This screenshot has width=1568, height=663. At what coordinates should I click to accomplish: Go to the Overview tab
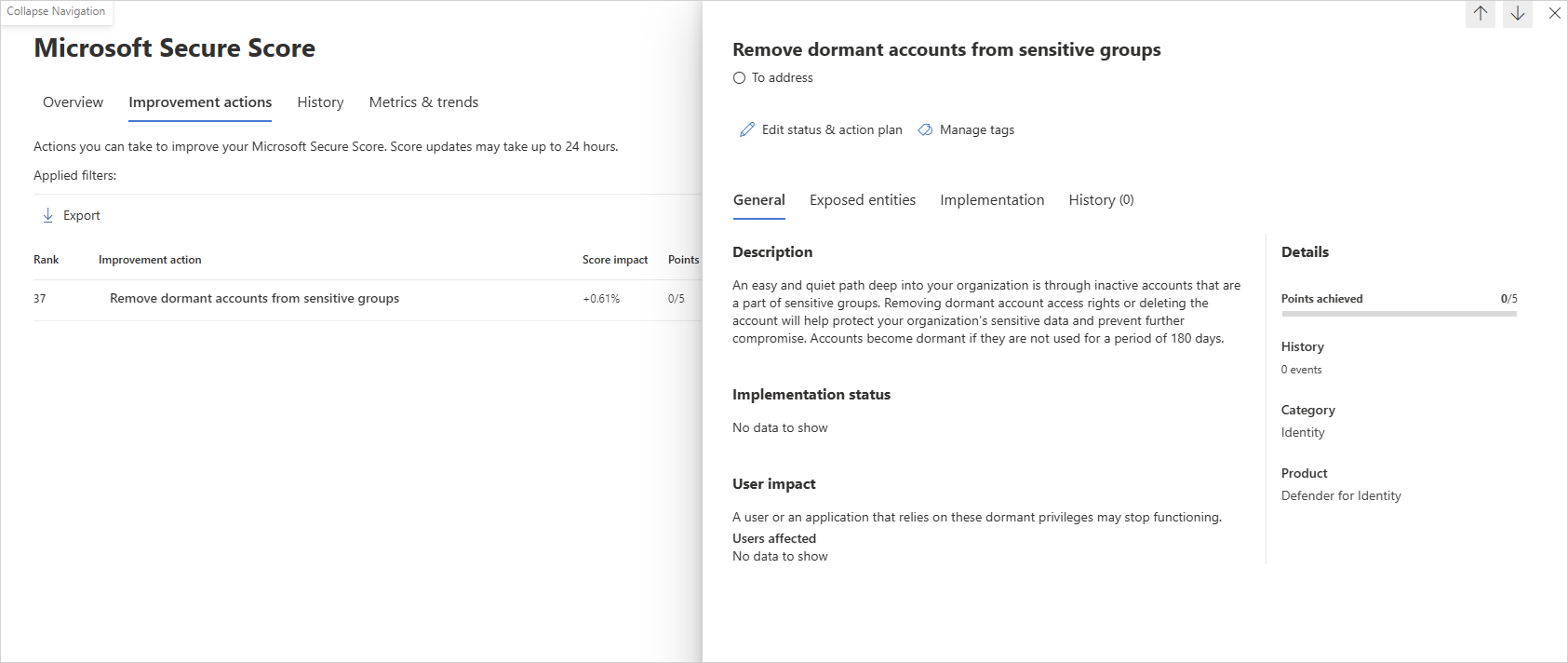pos(73,102)
